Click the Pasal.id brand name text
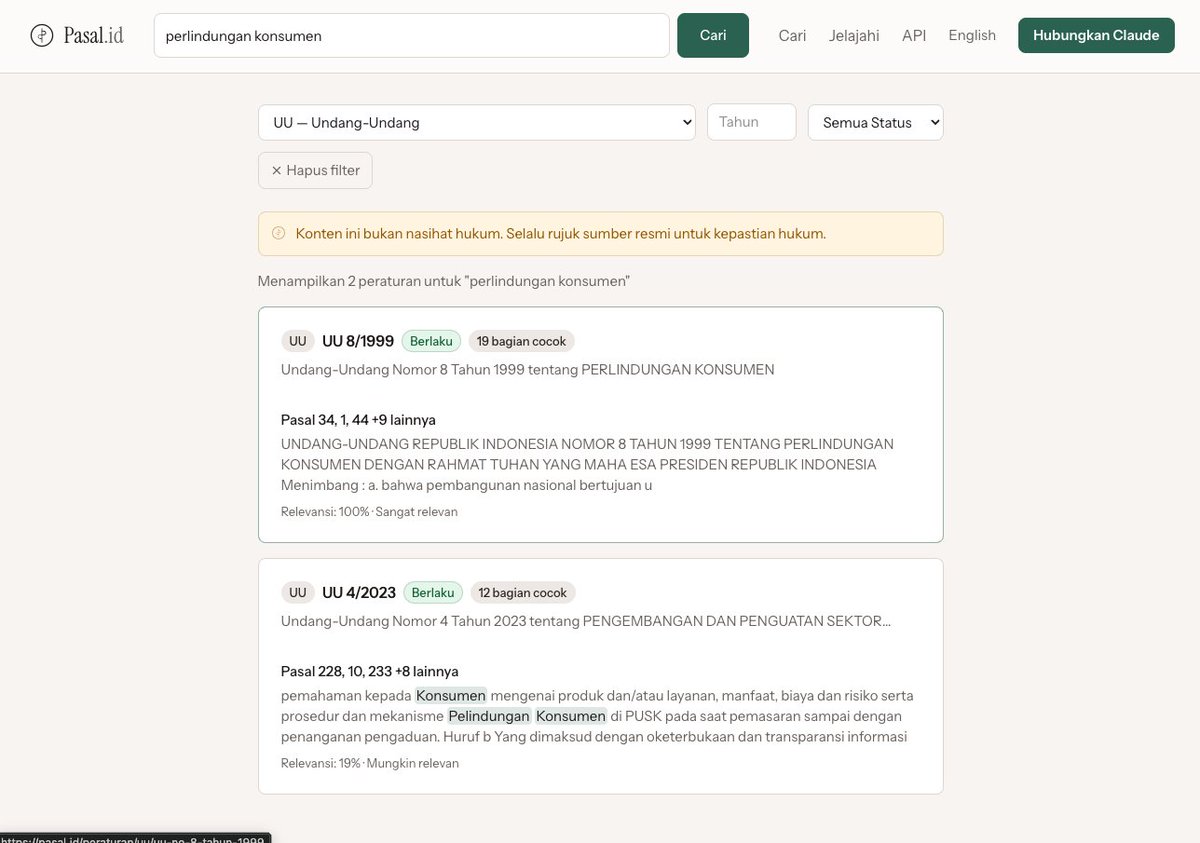Screen dimensions: 1200x843 (x=94, y=35)
